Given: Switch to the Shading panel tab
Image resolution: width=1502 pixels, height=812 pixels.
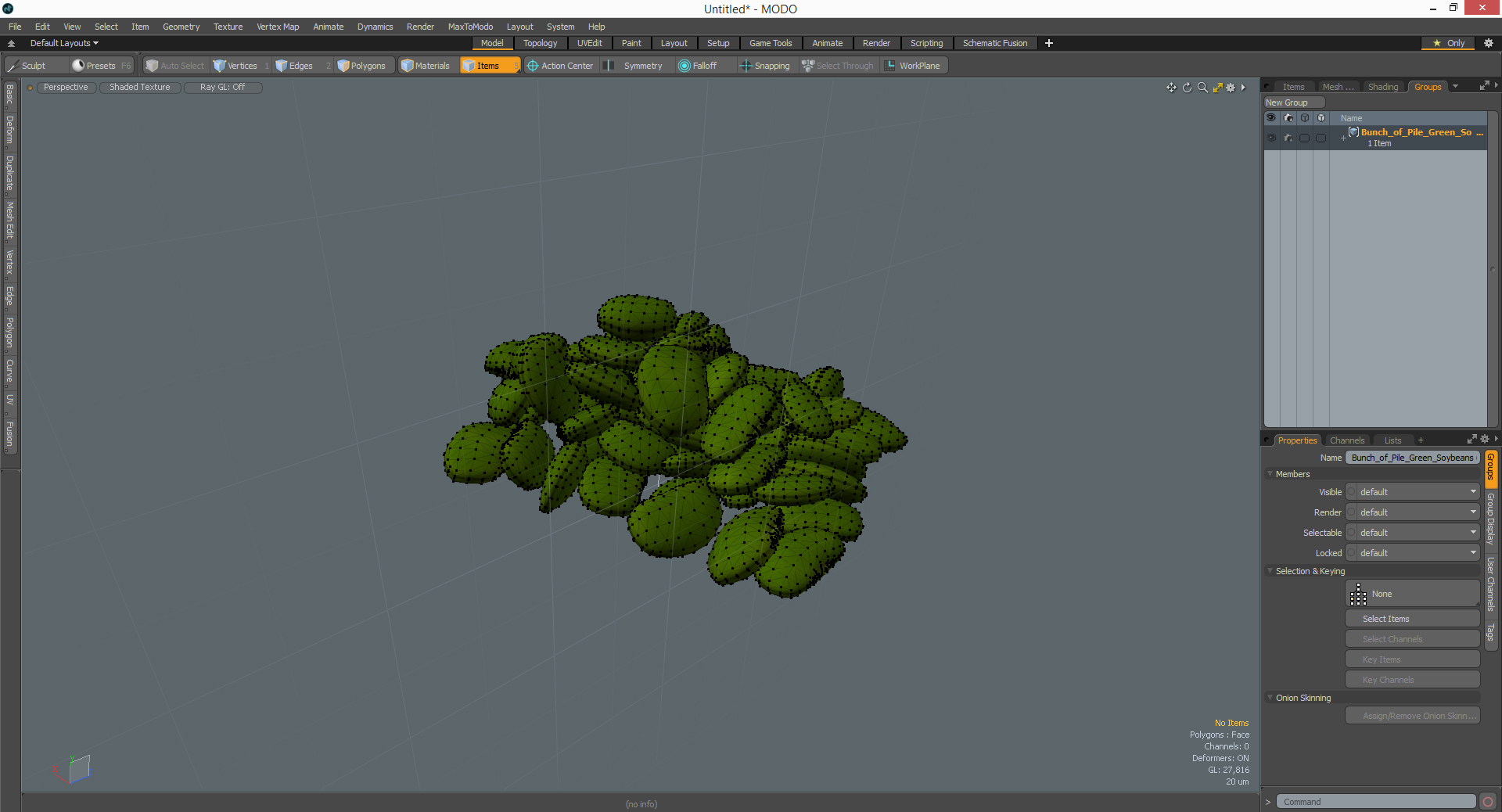Looking at the screenshot, I should (1382, 87).
